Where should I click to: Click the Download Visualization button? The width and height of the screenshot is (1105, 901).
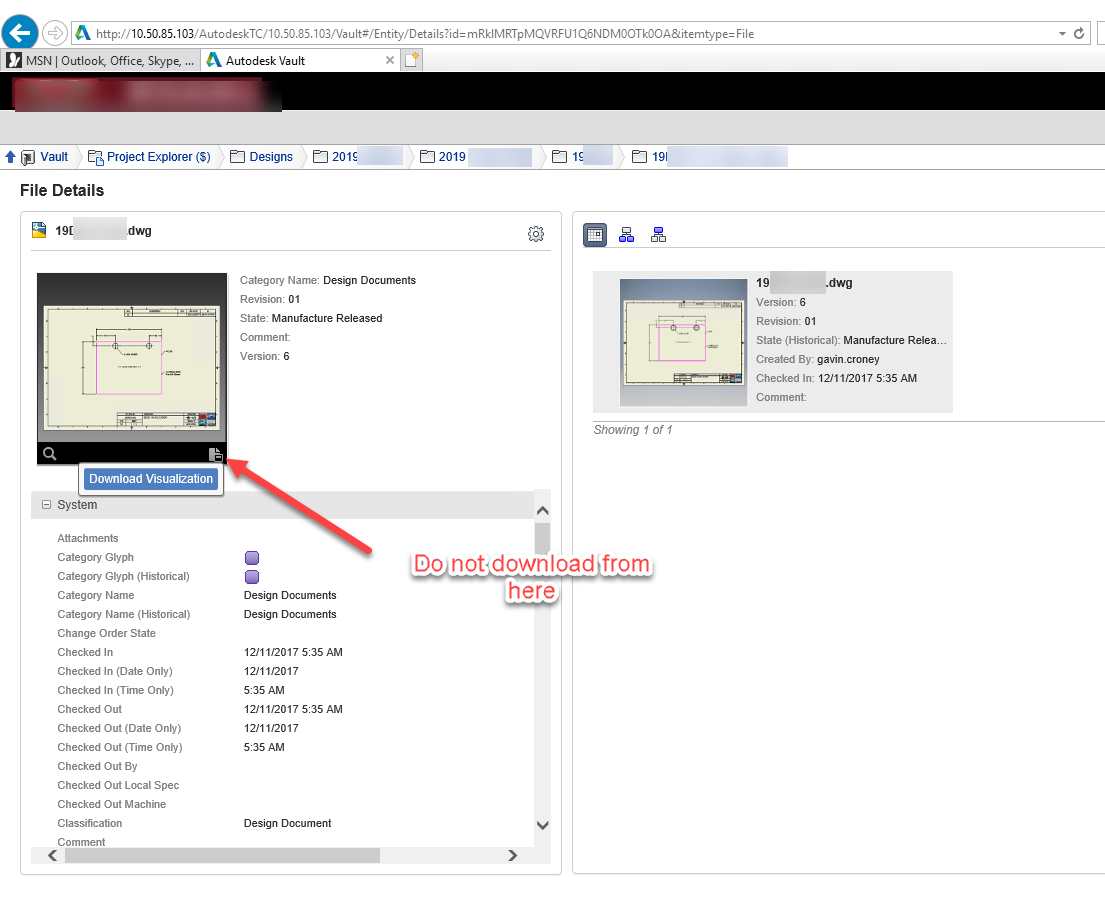(x=151, y=479)
